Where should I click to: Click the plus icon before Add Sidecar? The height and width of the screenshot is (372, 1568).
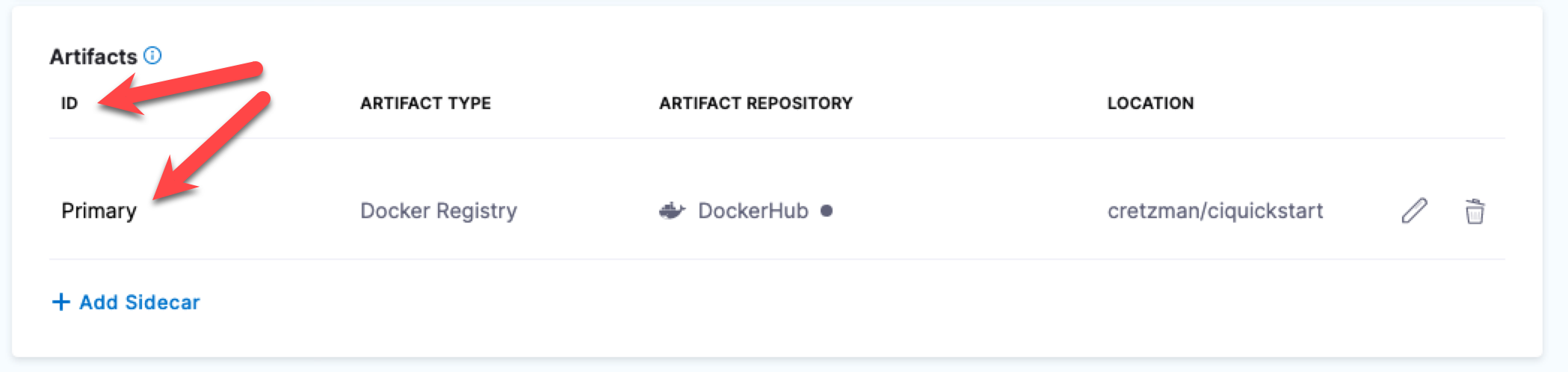click(61, 302)
